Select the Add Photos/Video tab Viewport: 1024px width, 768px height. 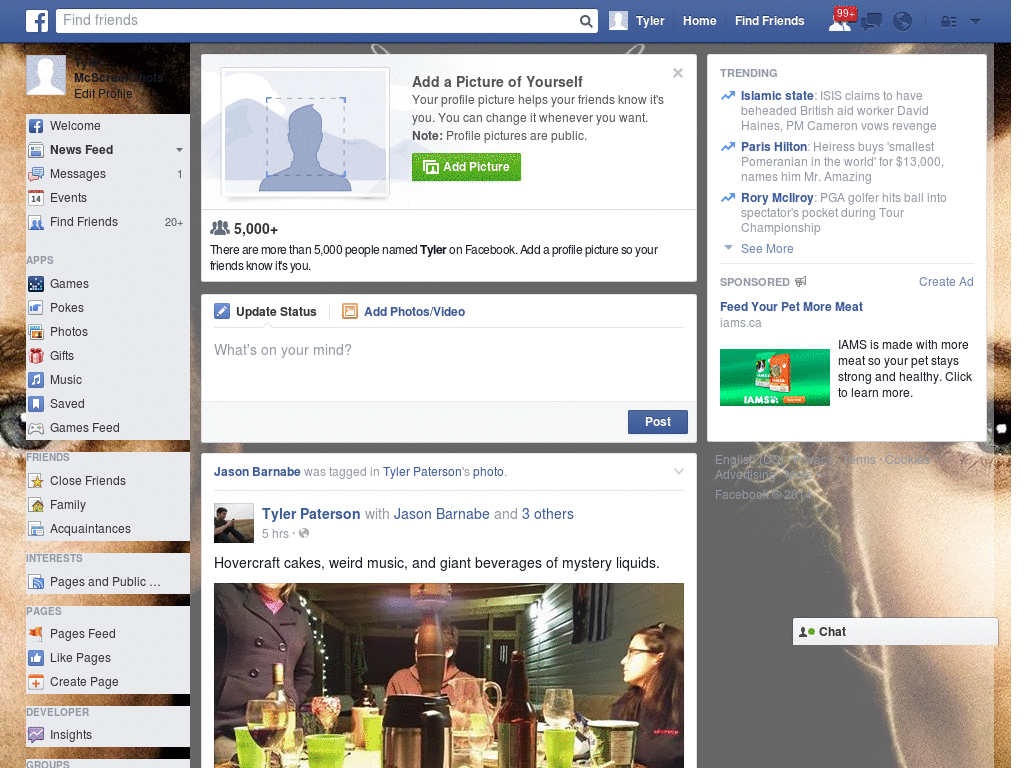(404, 312)
